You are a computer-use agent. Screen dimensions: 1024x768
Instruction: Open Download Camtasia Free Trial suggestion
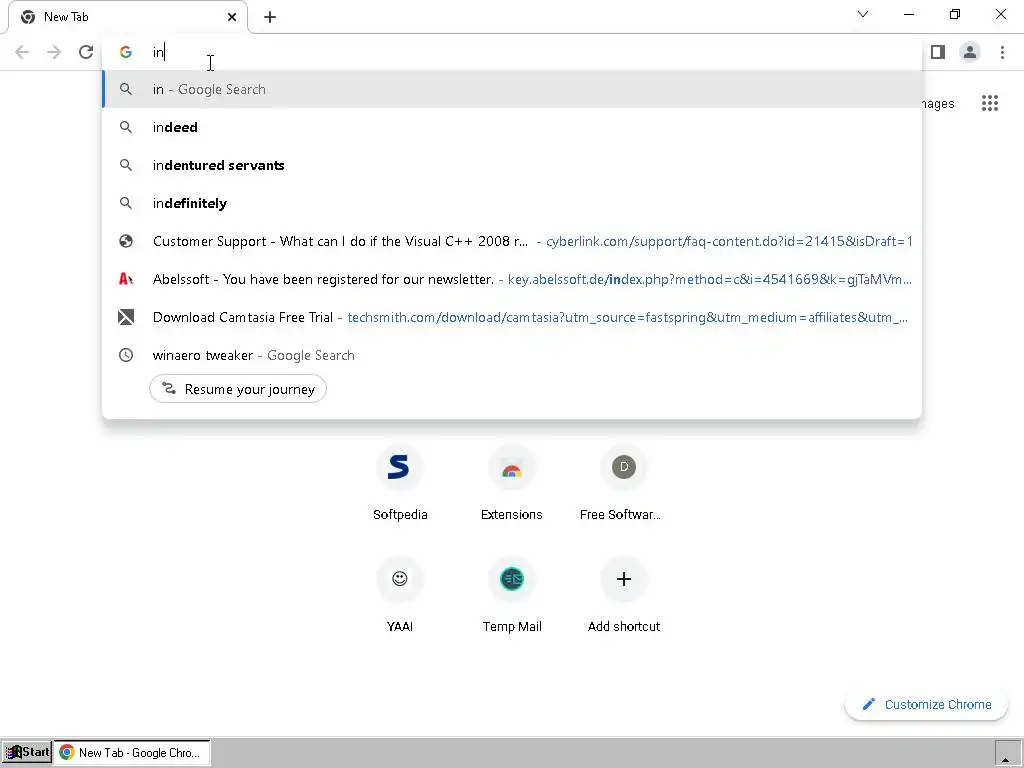click(x=512, y=317)
